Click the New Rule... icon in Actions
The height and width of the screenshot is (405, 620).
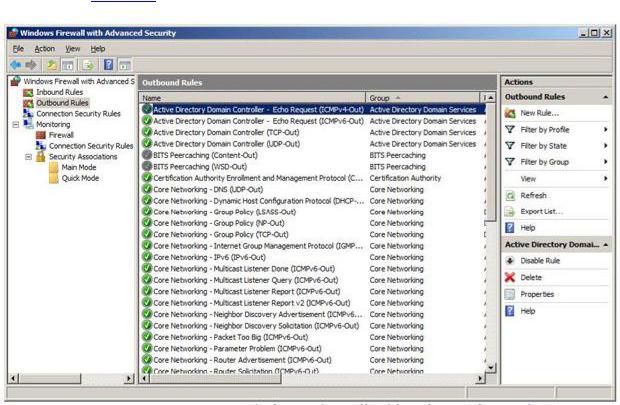[510, 114]
